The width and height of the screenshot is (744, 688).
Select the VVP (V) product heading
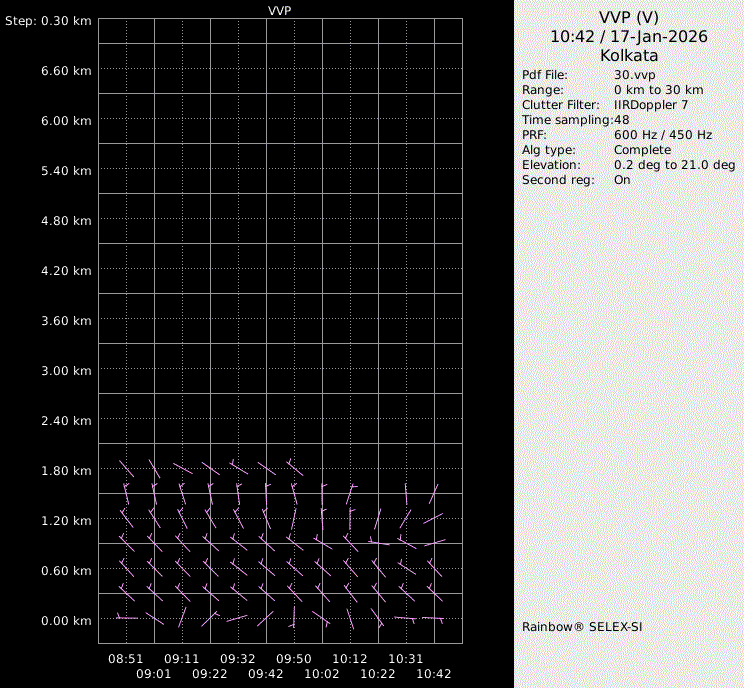[x=629, y=17]
